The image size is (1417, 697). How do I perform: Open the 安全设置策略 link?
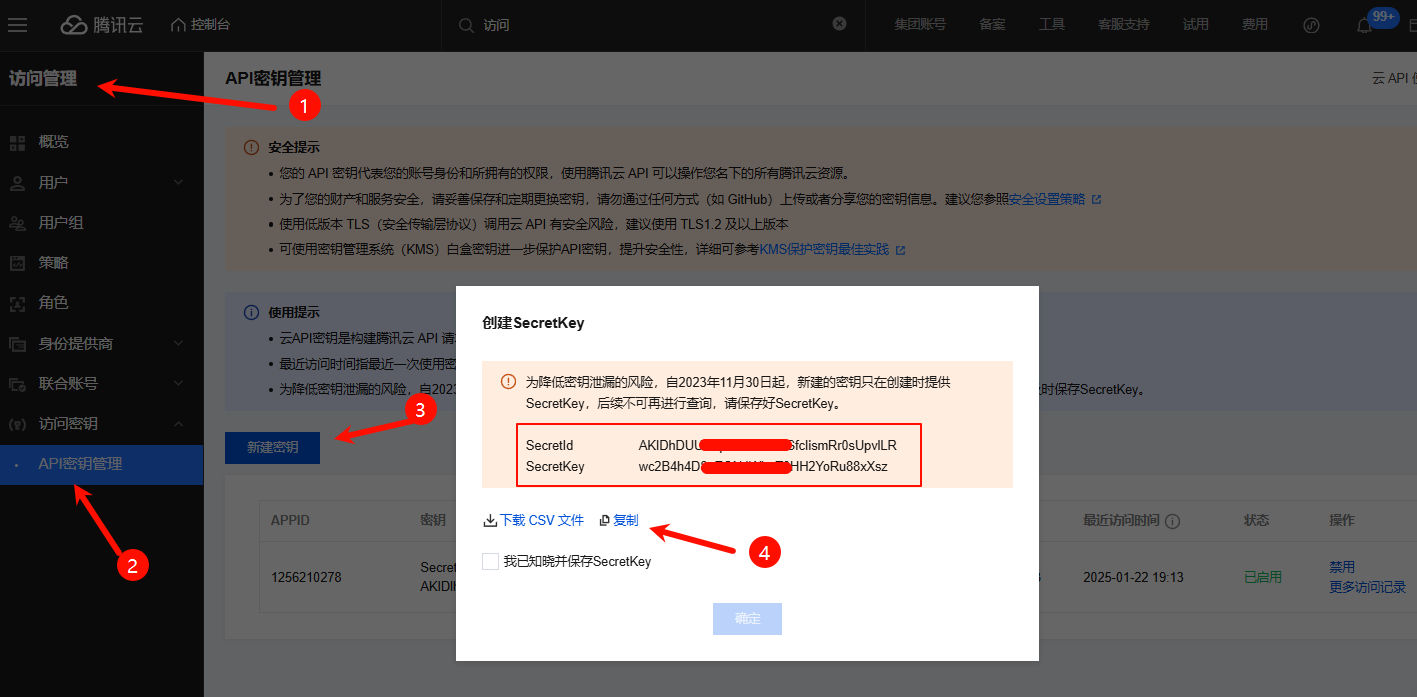pyautogui.click(x=1047, y=199)
